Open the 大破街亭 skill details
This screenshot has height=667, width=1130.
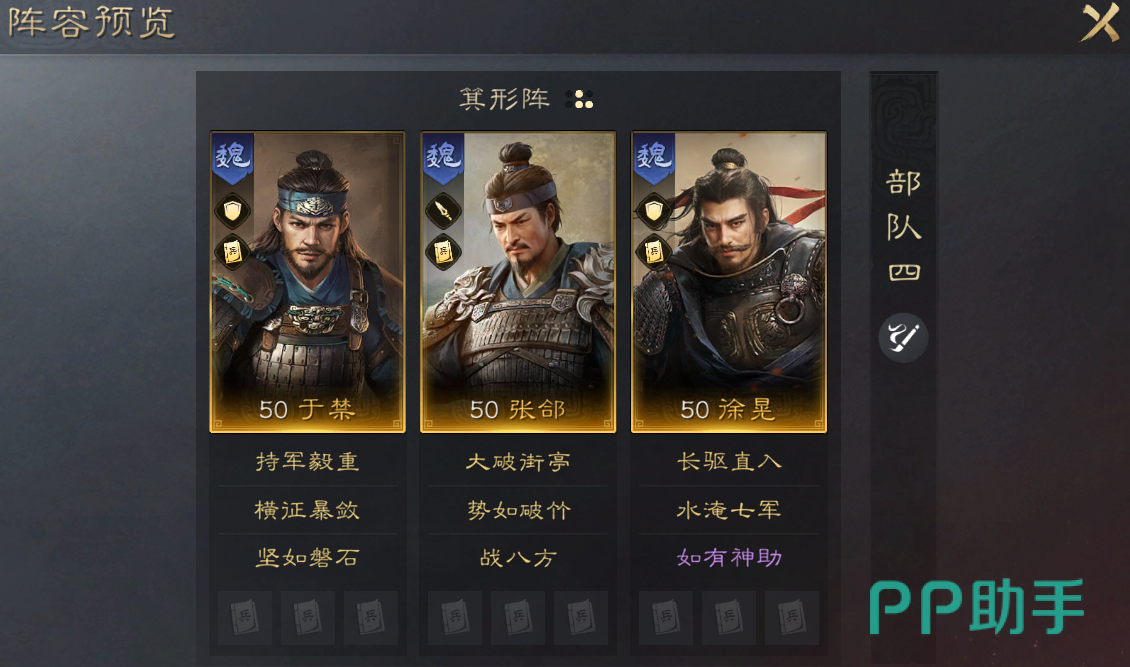(x=517, y=462)
